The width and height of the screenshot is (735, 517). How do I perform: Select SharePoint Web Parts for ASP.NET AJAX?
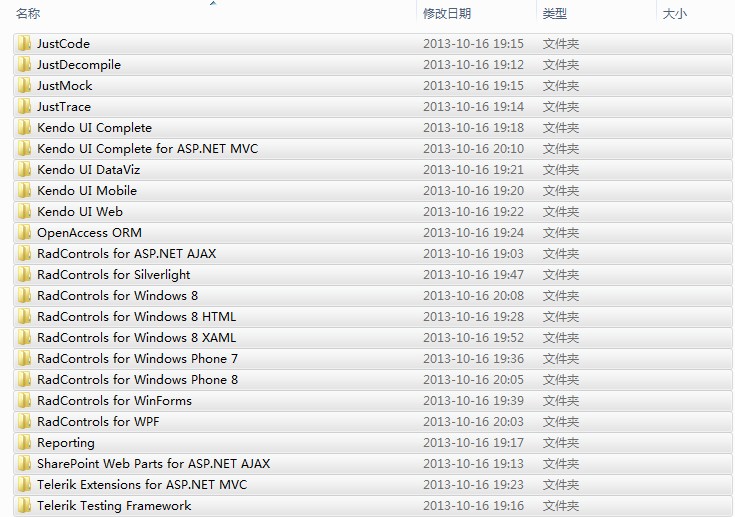click(153, 464)
